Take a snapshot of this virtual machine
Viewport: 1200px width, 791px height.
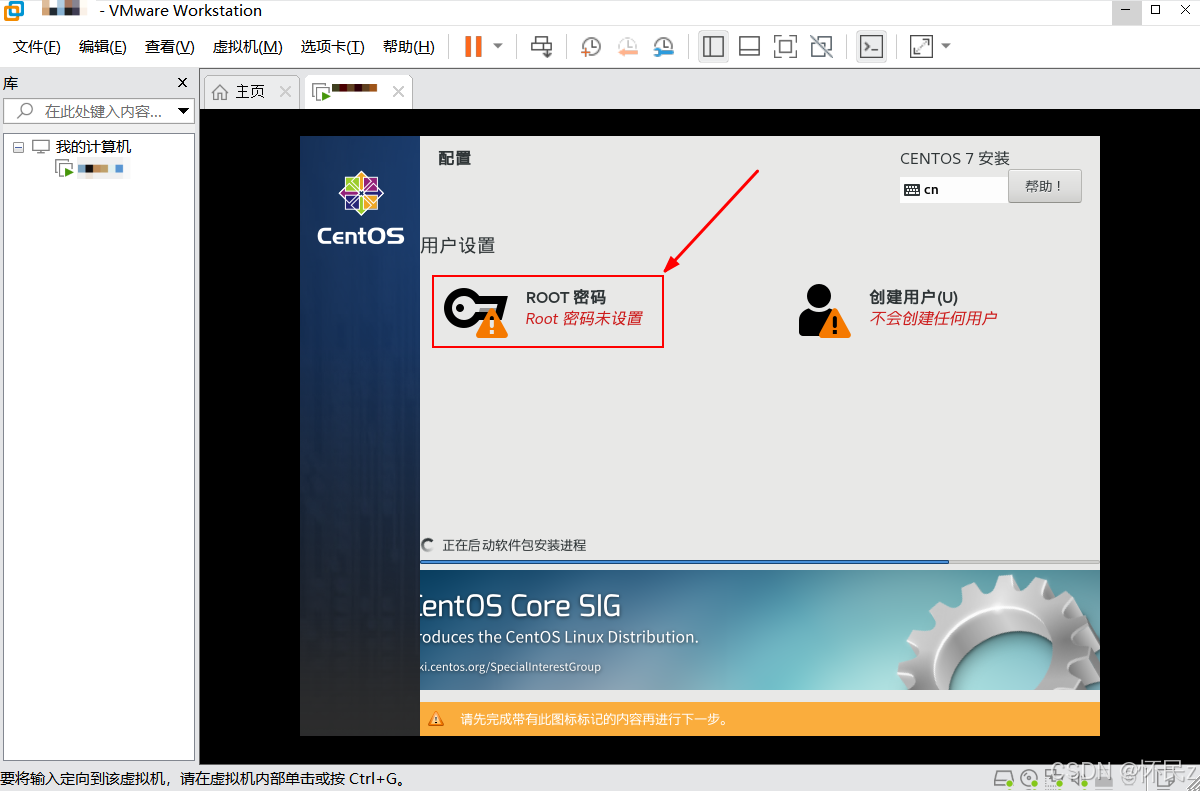591,47
